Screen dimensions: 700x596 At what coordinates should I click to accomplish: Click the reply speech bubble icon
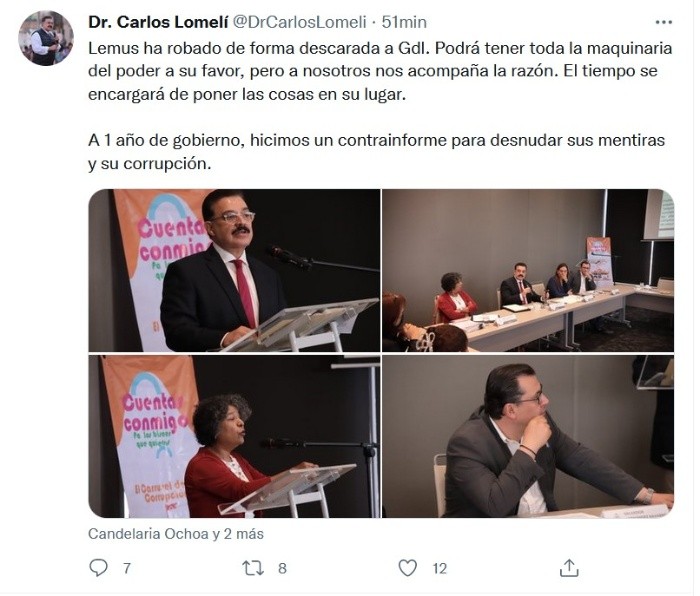pyautogui.click(x=98, y=568)
